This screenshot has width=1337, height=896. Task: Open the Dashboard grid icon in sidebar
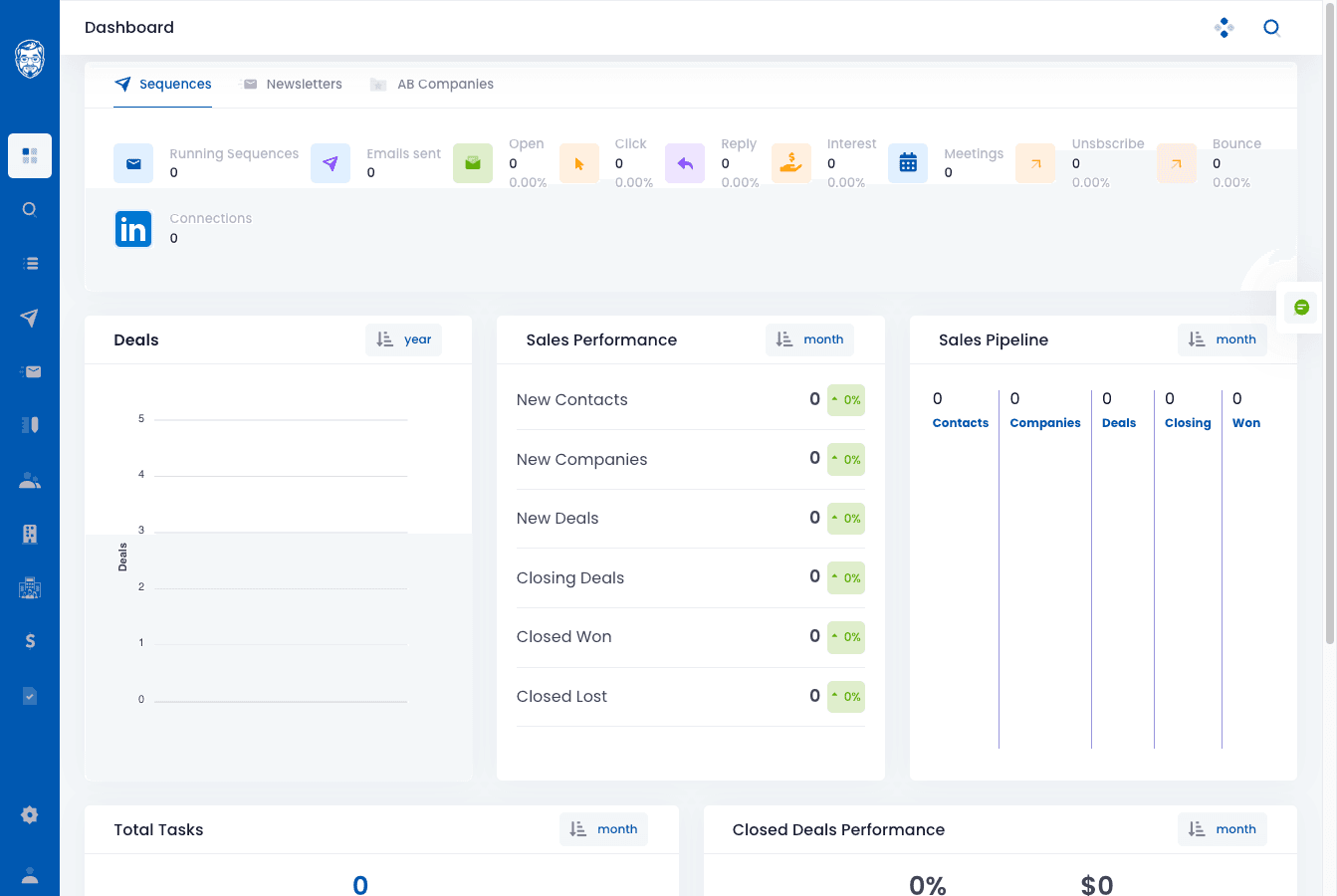[x=29, y=155]
